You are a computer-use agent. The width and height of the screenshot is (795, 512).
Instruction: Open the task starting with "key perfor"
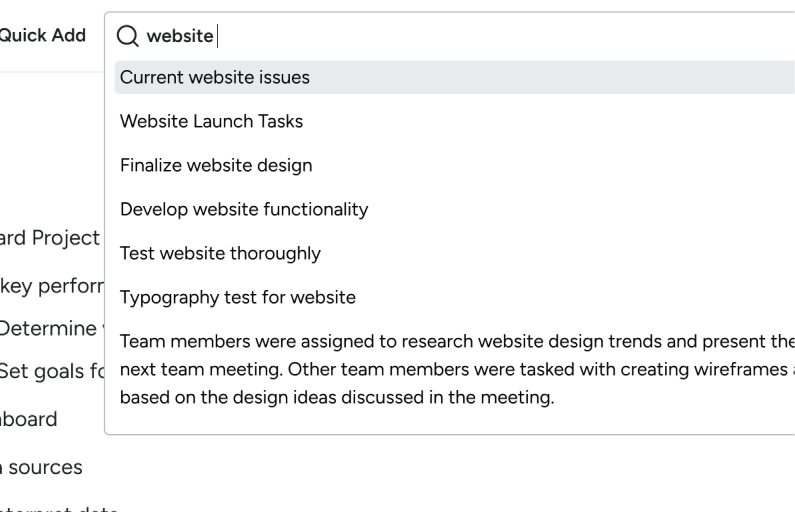click(x=50, y=282)
